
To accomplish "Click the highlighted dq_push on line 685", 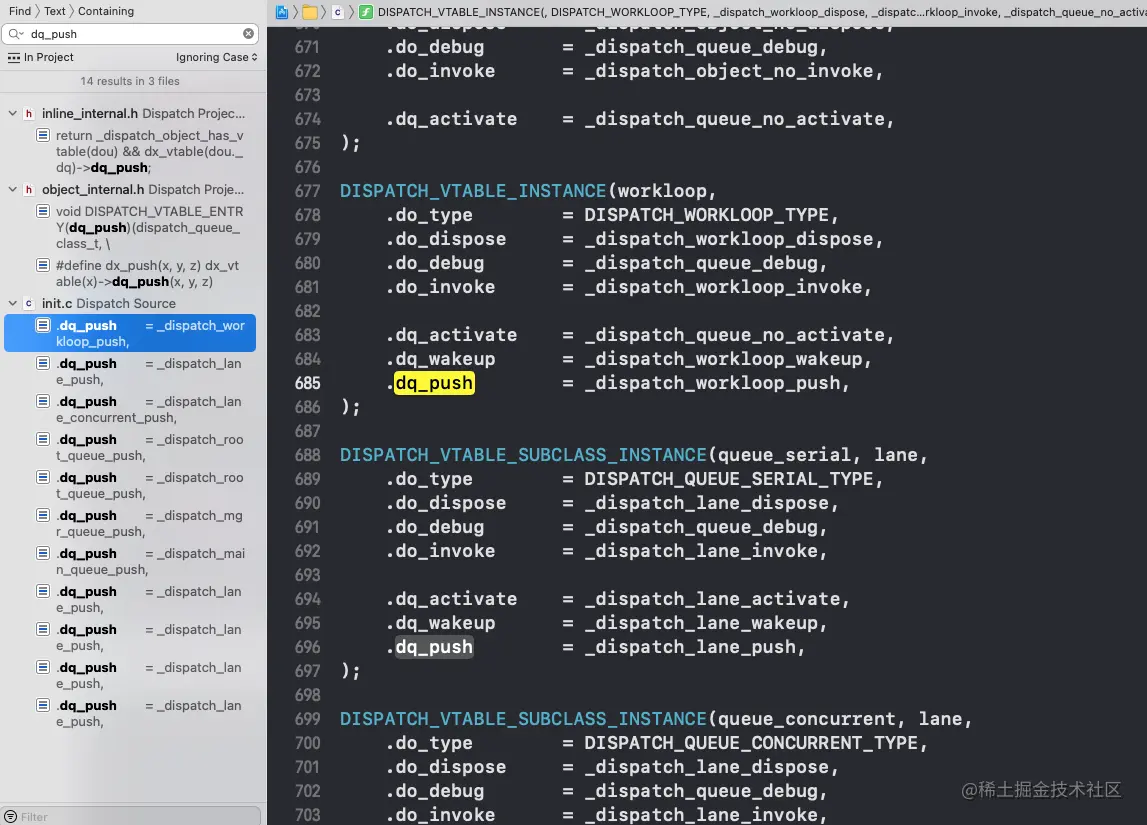I will [x=435, y=383].
